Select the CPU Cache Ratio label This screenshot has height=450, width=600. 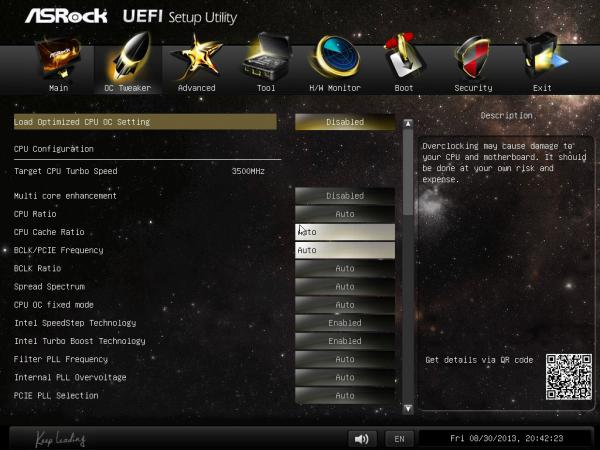(49, 232)
